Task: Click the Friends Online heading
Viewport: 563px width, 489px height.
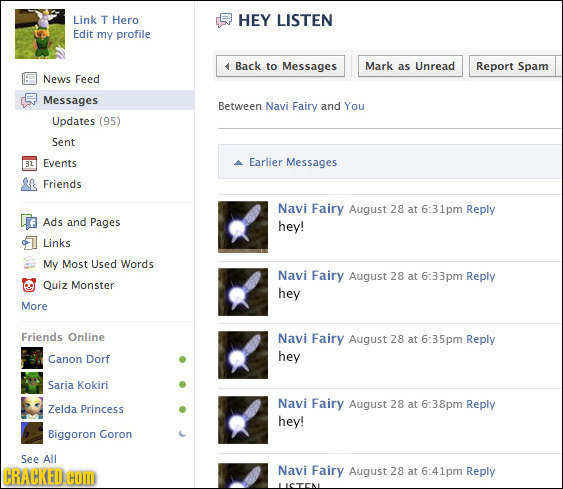Action: point(63,337)
